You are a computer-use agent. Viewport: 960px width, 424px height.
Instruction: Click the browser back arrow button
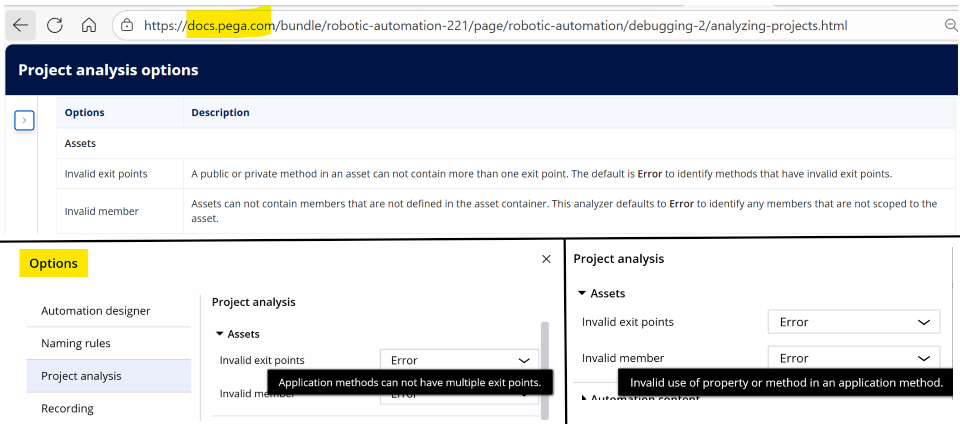click(20, 25)
